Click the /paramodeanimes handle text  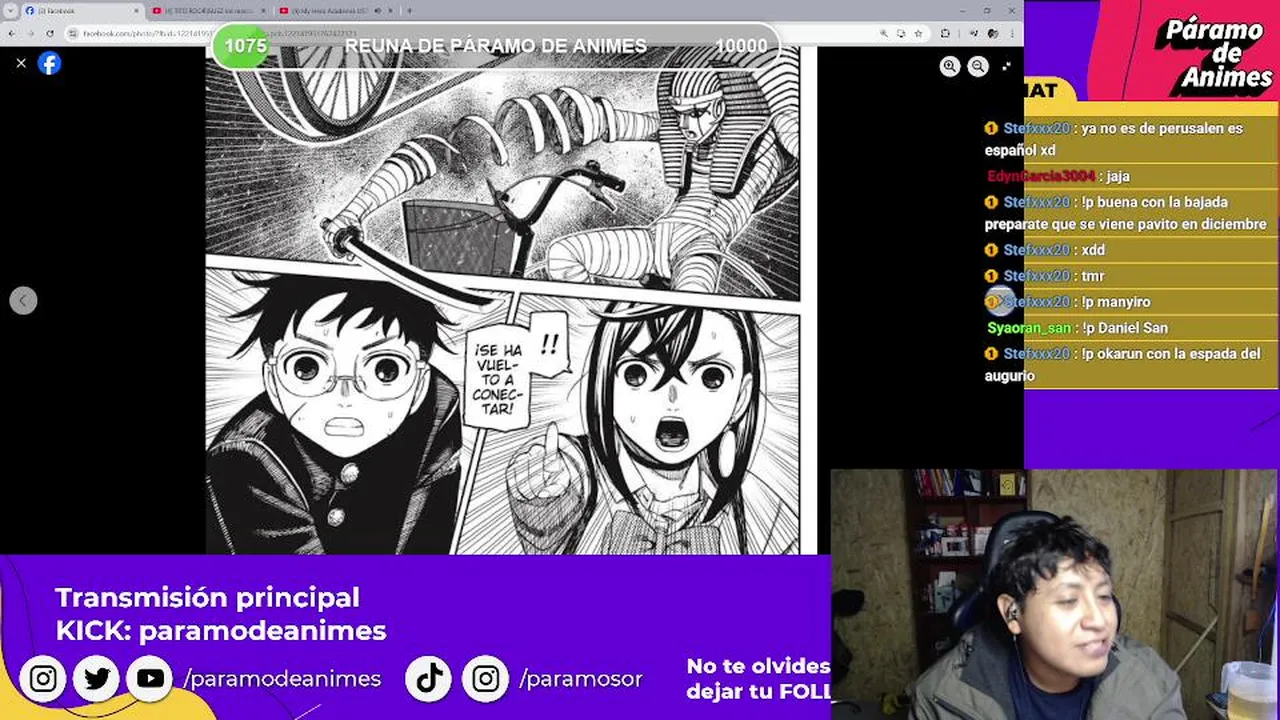click(x=282, y=679)
